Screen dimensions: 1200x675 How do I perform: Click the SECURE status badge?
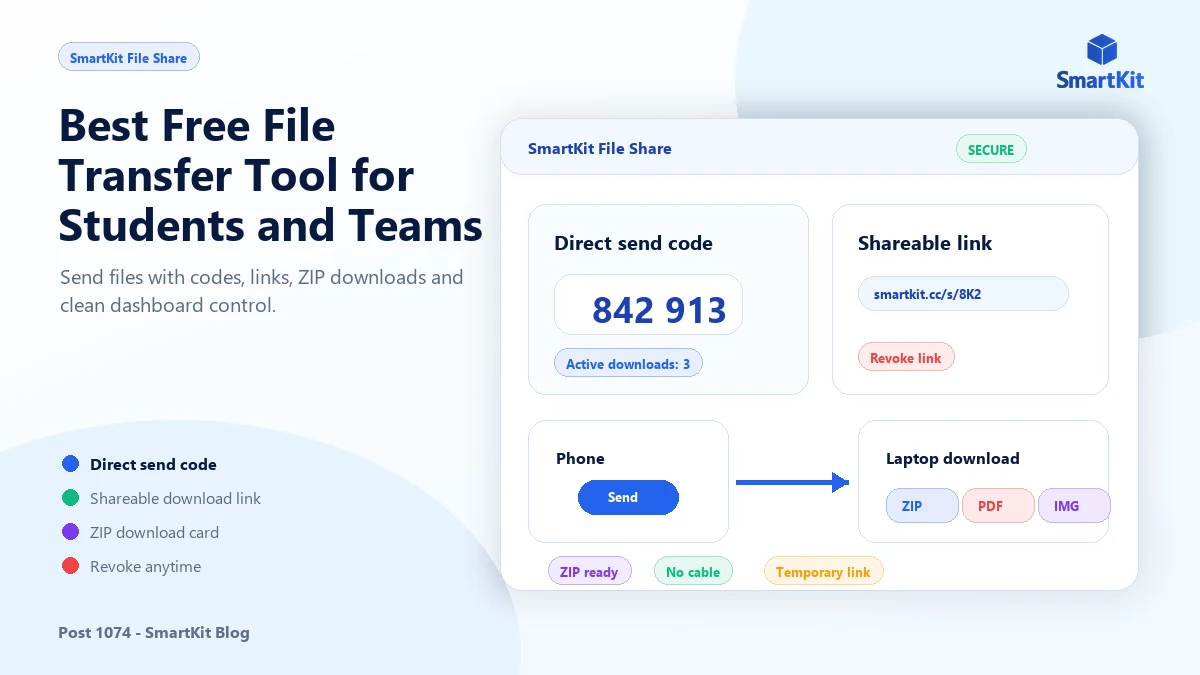[x=991, y=150]
